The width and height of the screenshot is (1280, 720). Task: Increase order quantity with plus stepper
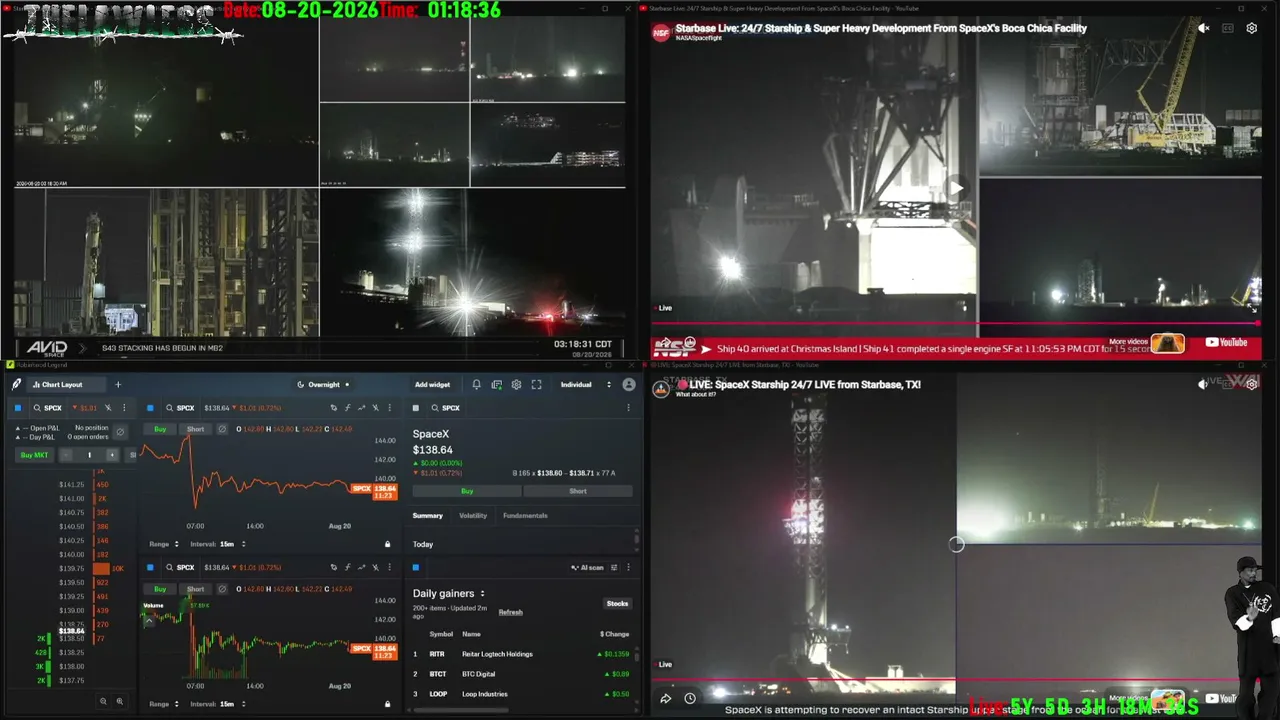[112, 455]
